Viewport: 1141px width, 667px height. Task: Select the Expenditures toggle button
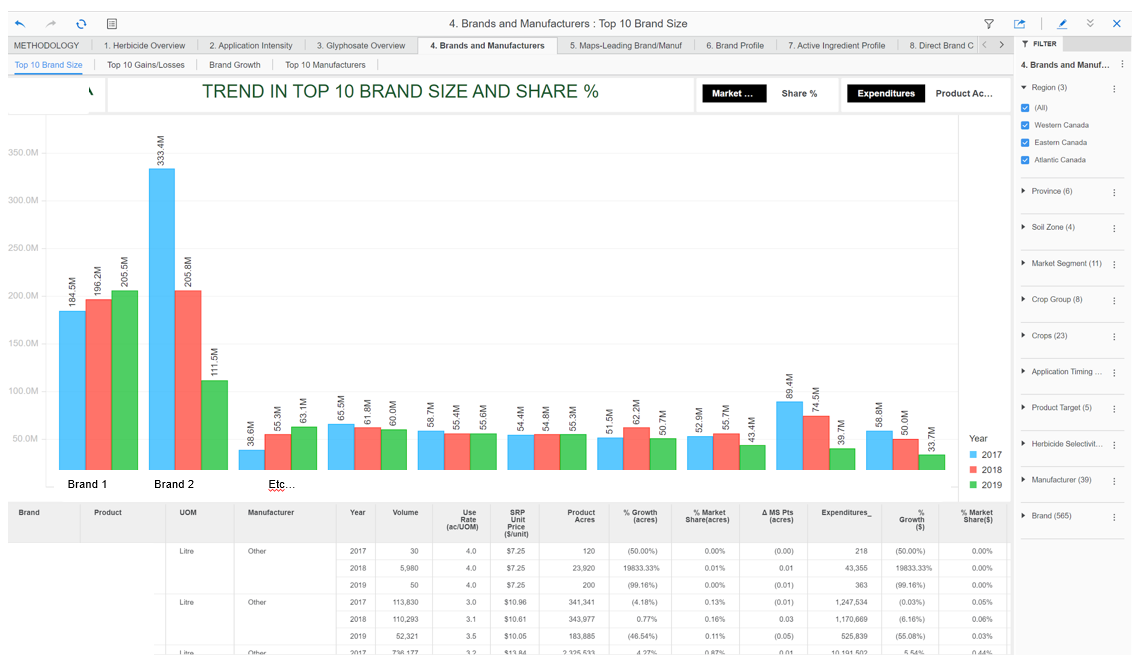tap(886, 93)
